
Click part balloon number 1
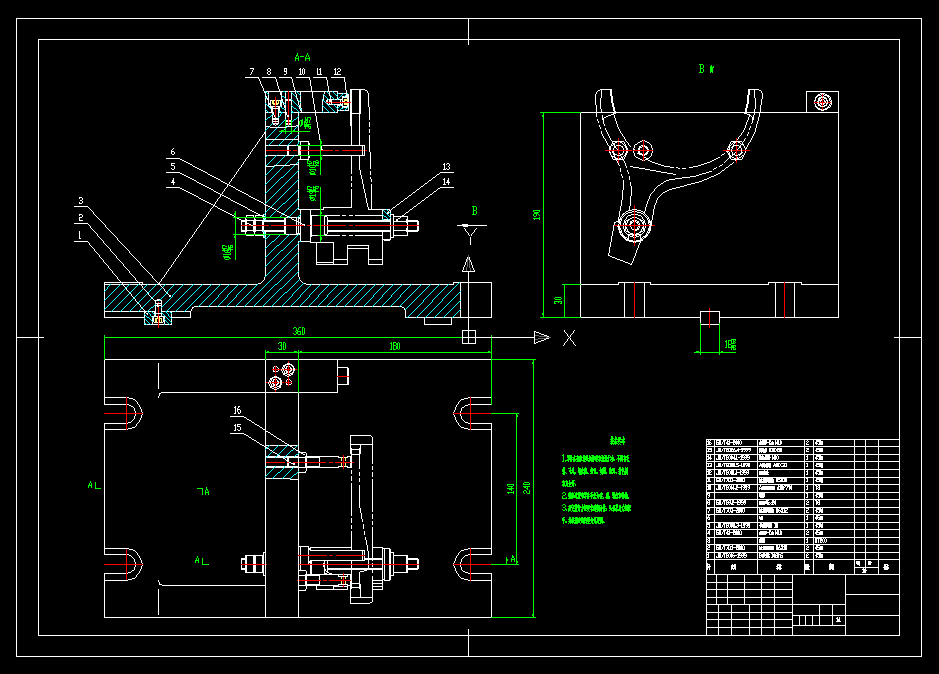(80, 235)
